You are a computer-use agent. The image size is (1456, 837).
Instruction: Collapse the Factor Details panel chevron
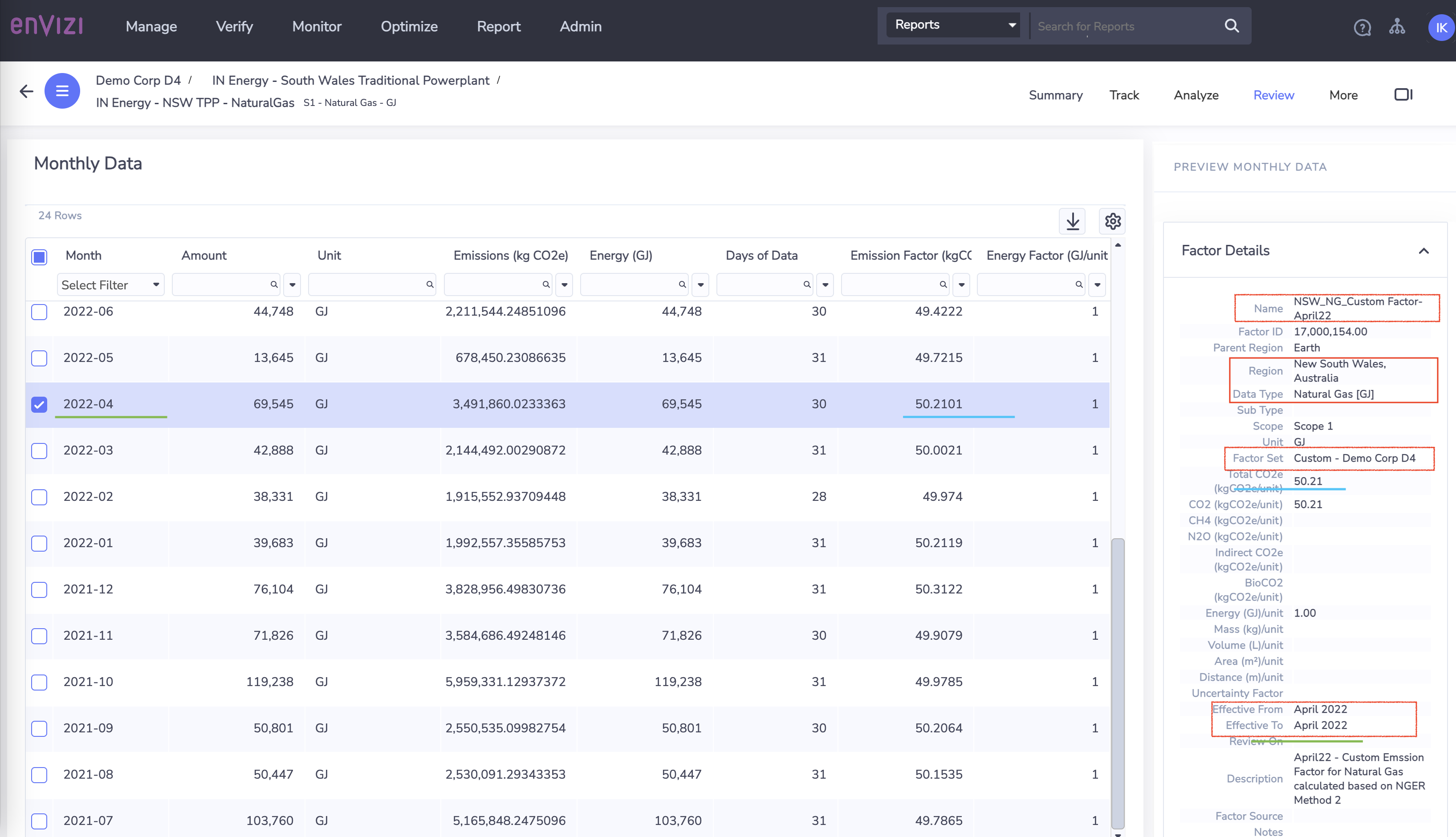tap(1424, 251)
